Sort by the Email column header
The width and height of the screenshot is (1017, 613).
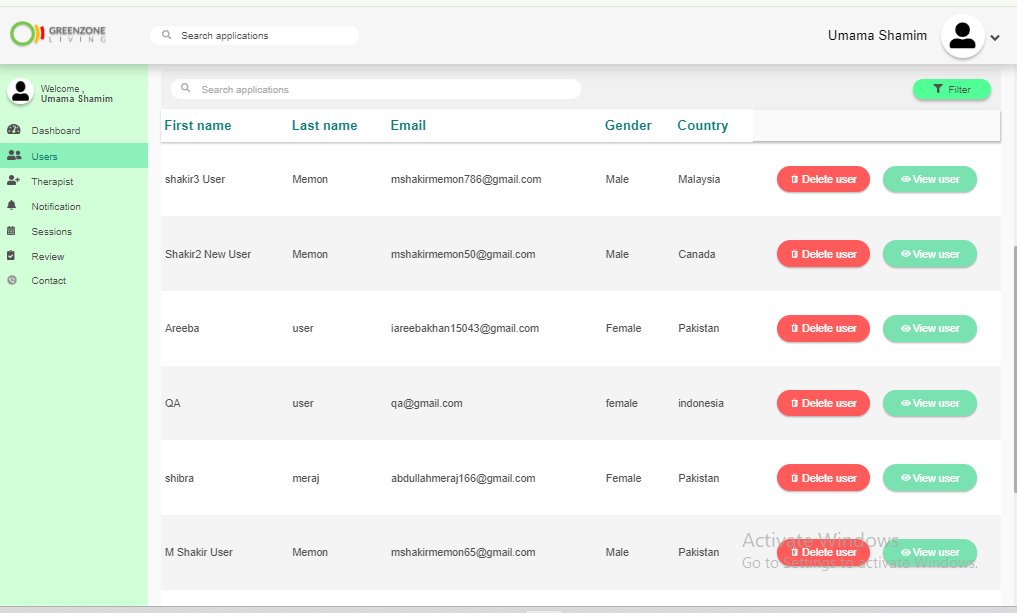(x=408, y=125)
